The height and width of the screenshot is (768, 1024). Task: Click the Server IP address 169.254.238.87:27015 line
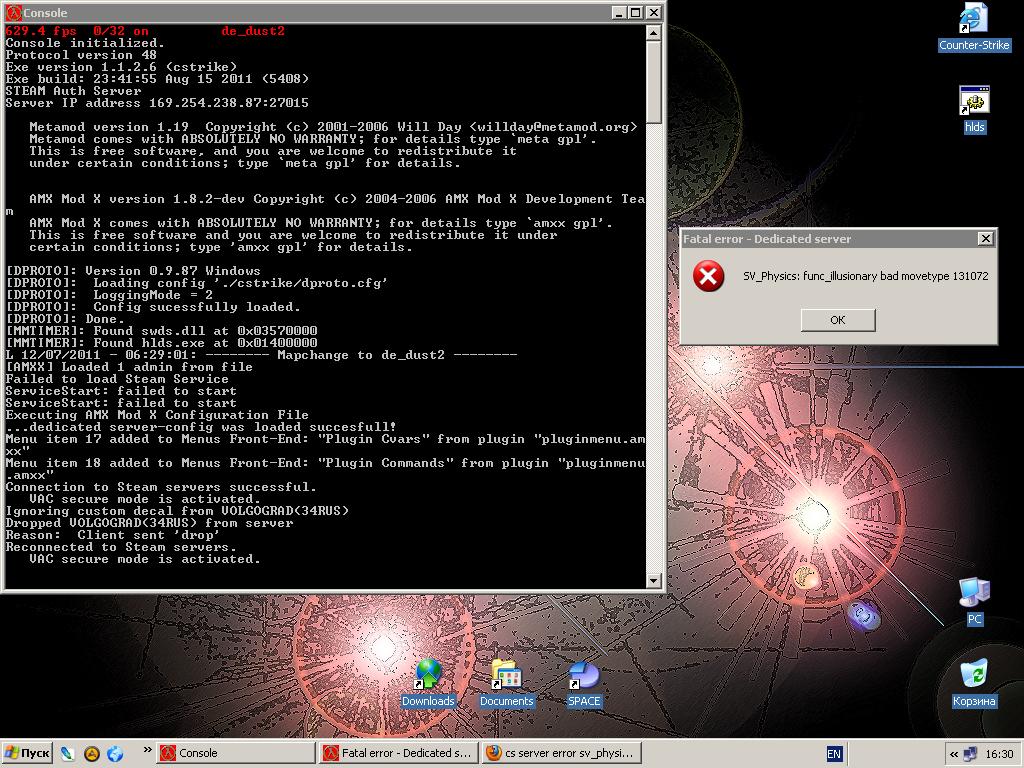(157, 103)
